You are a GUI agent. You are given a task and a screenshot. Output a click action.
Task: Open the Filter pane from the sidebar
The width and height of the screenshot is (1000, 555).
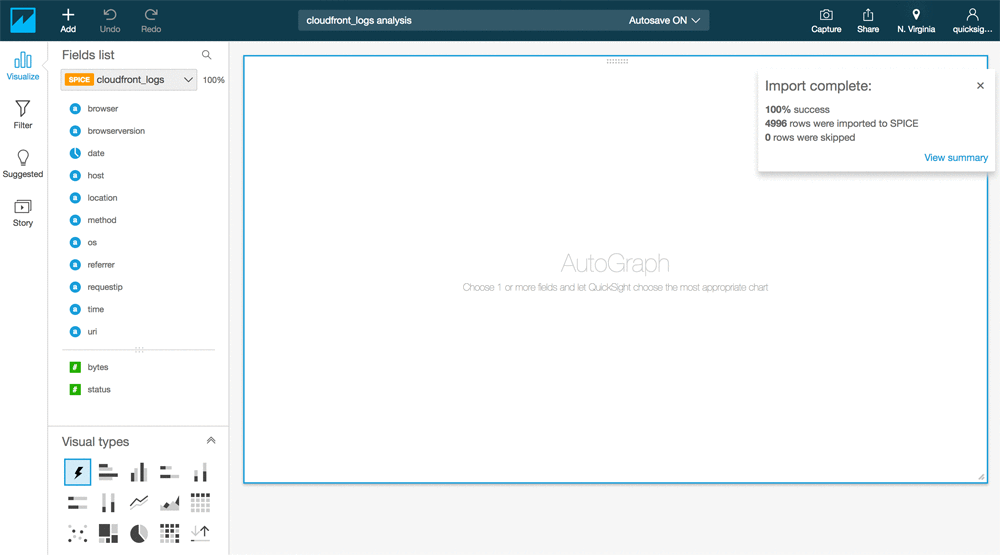click(x=23, y=115)
